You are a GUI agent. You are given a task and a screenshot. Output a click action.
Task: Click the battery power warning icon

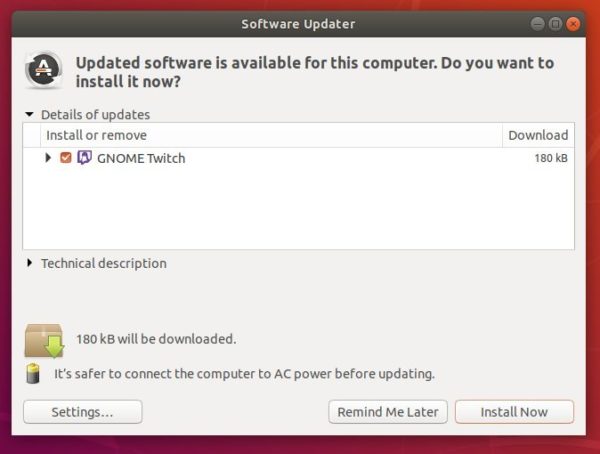[x=33, y=373]
